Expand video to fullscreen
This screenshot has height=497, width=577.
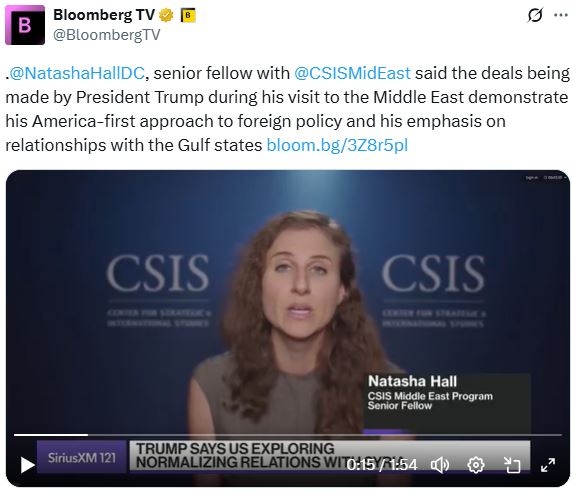pos(548,465)
